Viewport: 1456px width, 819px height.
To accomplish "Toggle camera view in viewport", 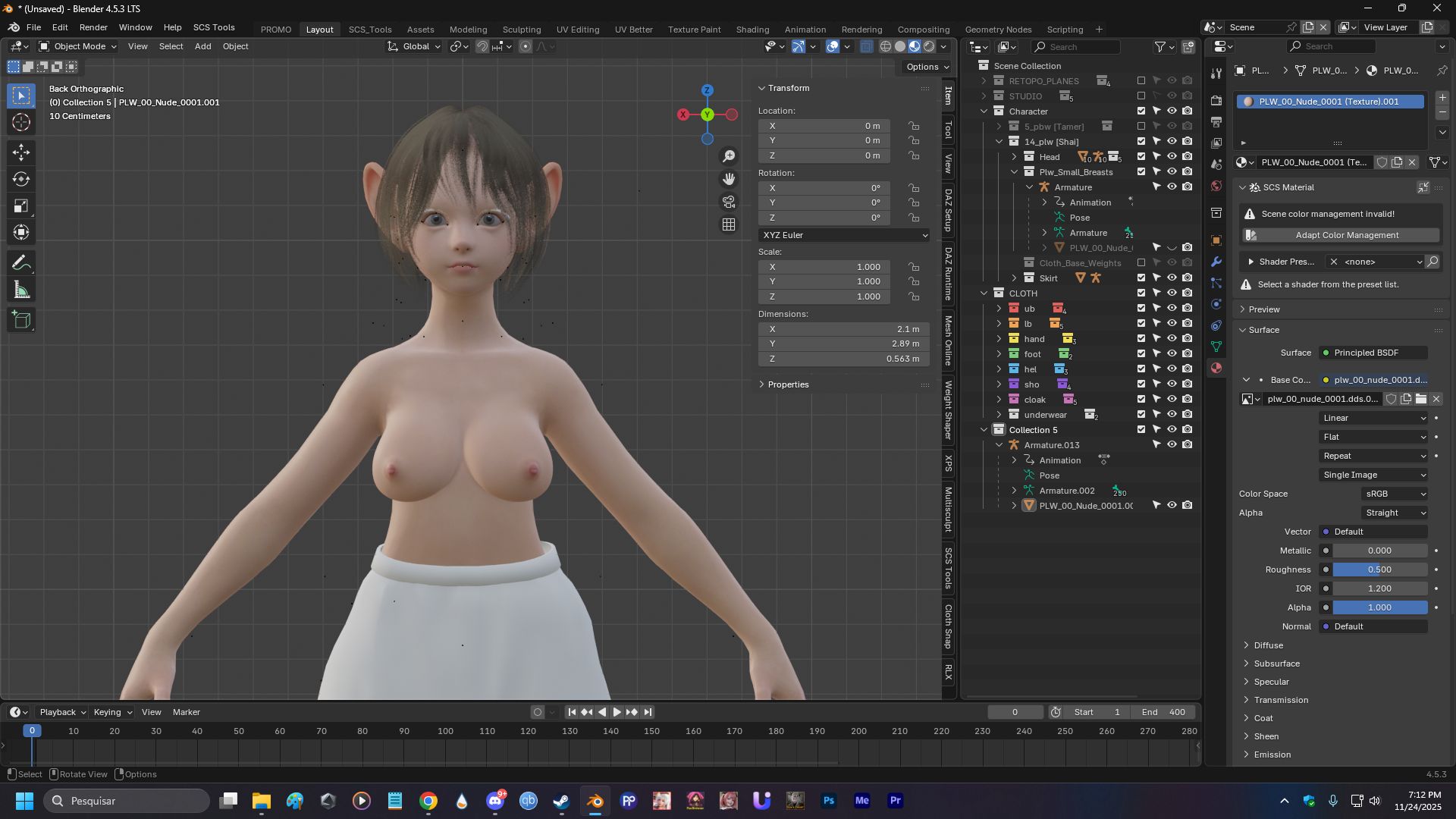I will coord(729,202).
